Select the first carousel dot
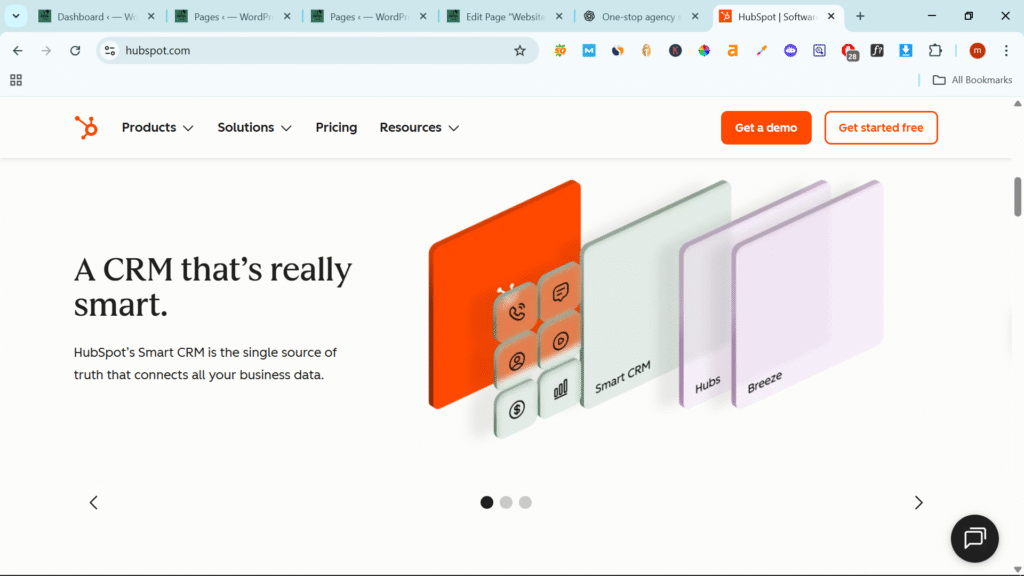 pos(487,502)
